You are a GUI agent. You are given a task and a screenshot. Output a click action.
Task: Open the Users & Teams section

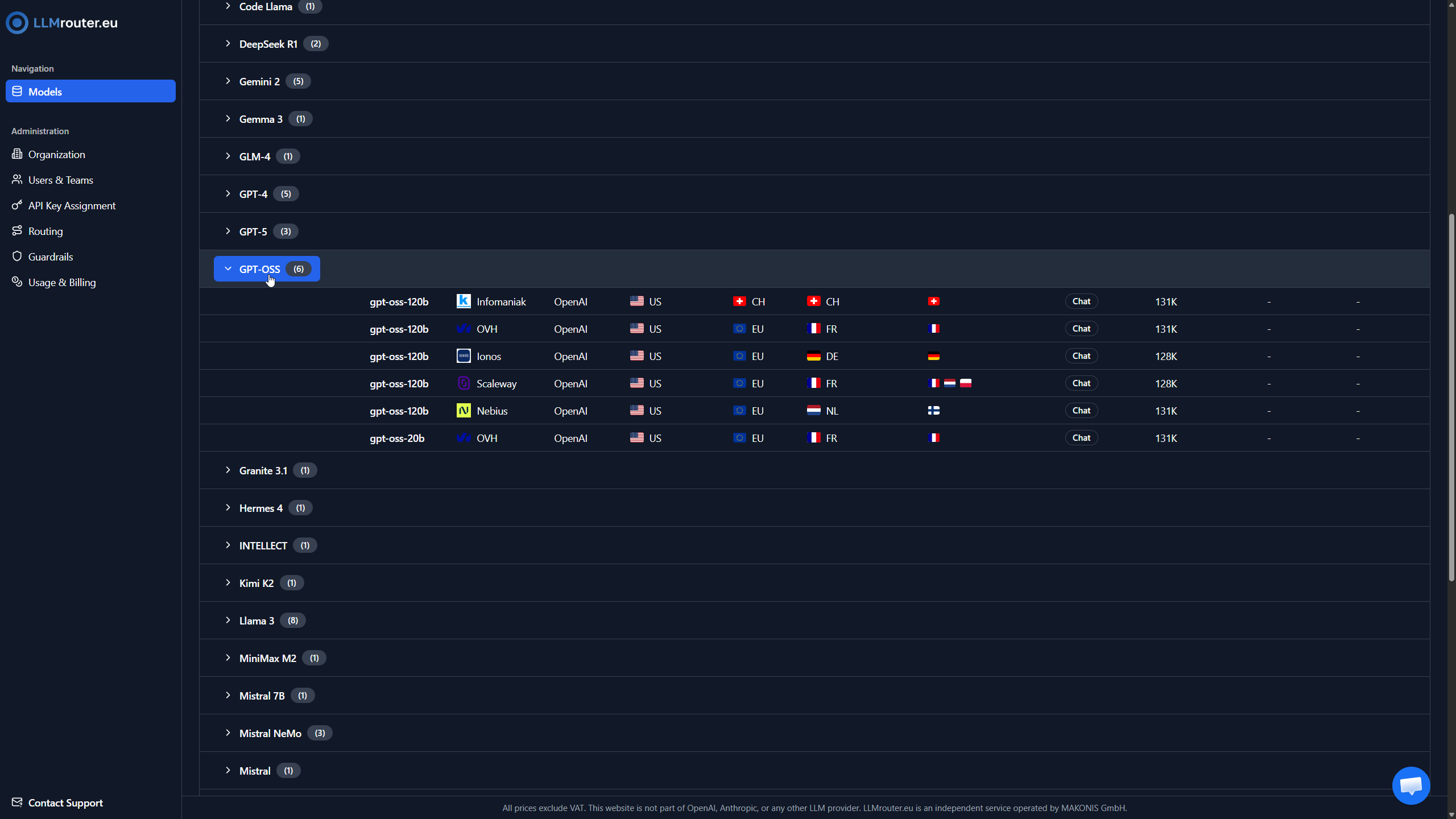coord(60,180)
